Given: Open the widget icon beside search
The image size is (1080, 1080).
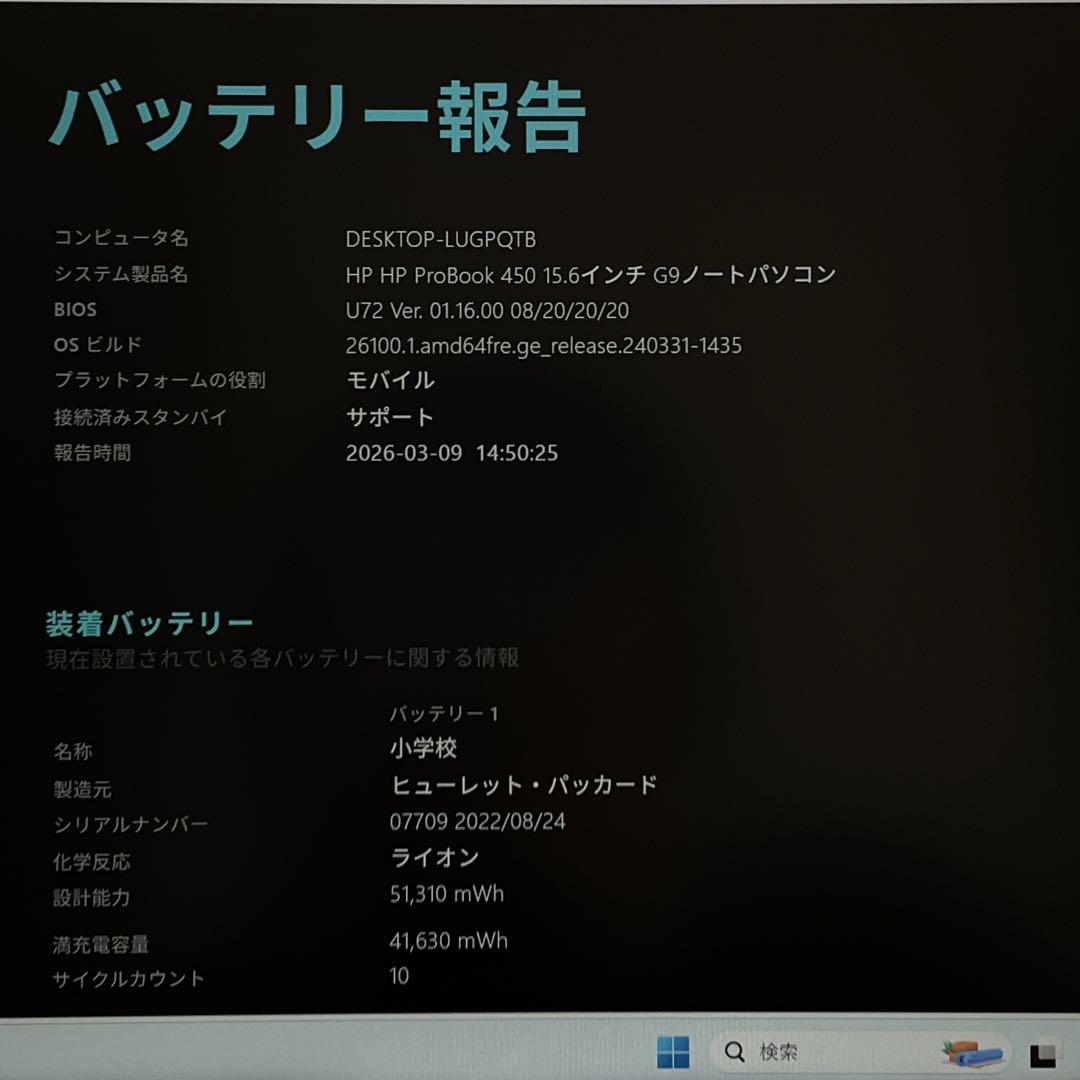Looking at the screenshot, I should pos(972,1052).
